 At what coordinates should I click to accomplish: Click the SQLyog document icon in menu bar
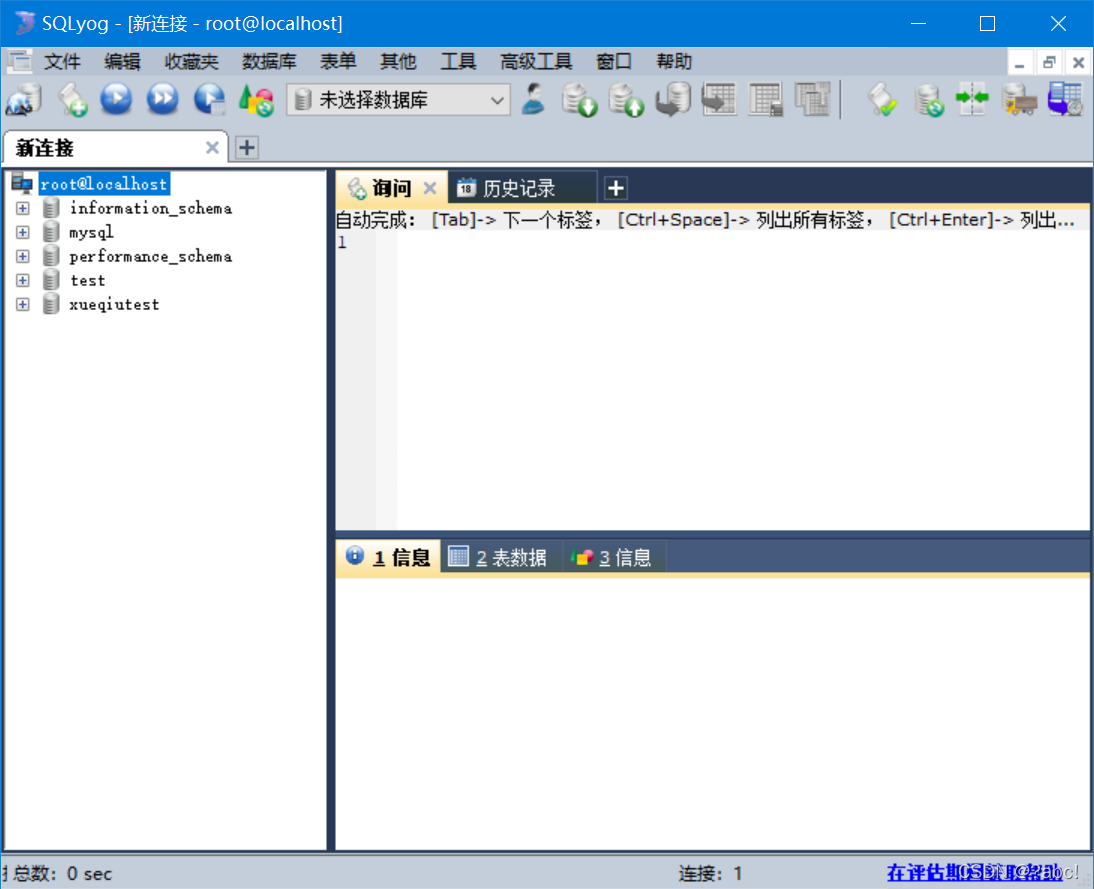click(x=20, y=62)
